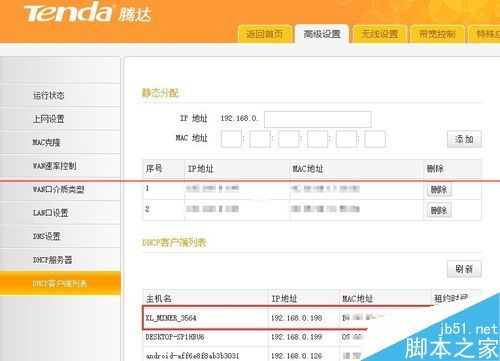Click the 192.168.0. prefix label
The image size is (500, 361).
pyautogui.click(x=239, y=118)
